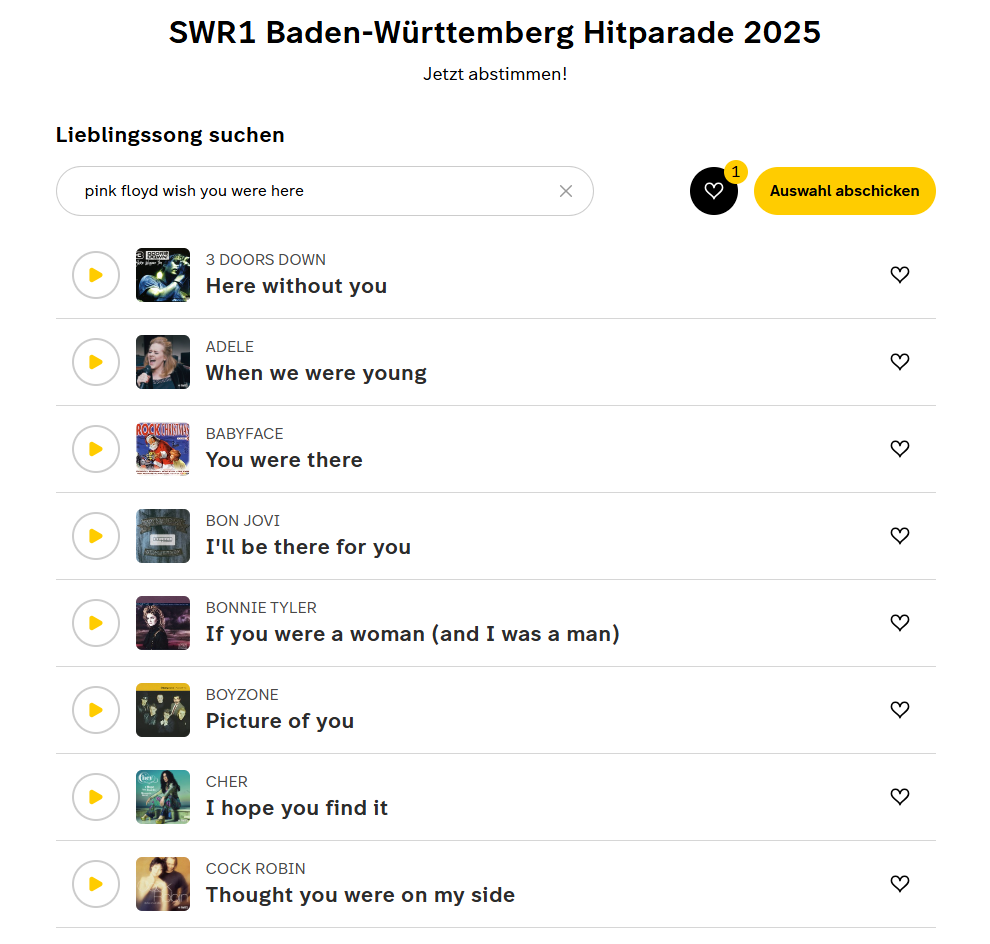This screenshot has width=990, height=944.
Task: Play preview of Here without you
Action: tap(96, 275)
